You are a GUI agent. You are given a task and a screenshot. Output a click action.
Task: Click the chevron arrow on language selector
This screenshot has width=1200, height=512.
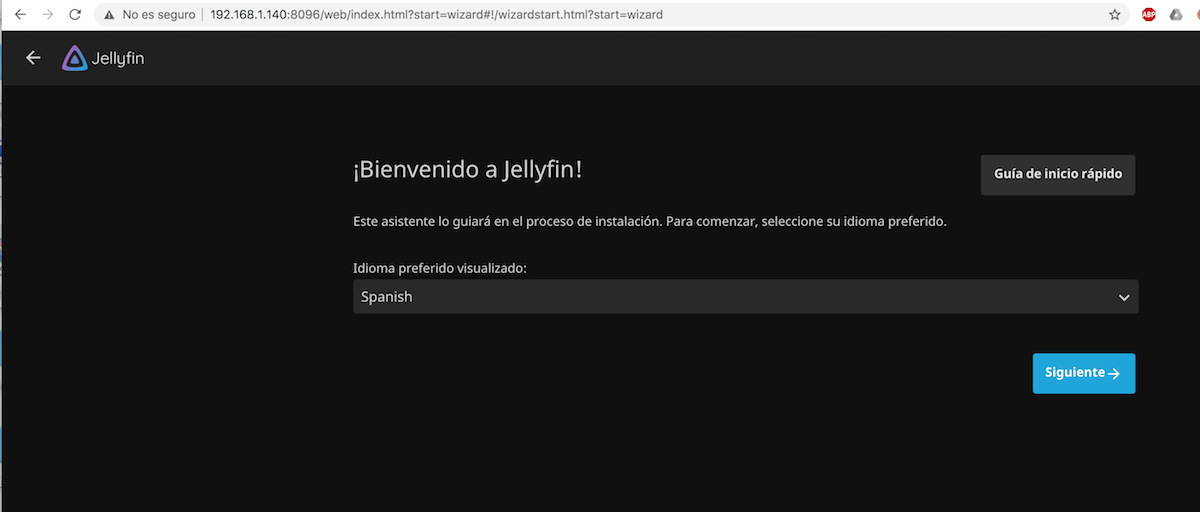coord(1124,297)
